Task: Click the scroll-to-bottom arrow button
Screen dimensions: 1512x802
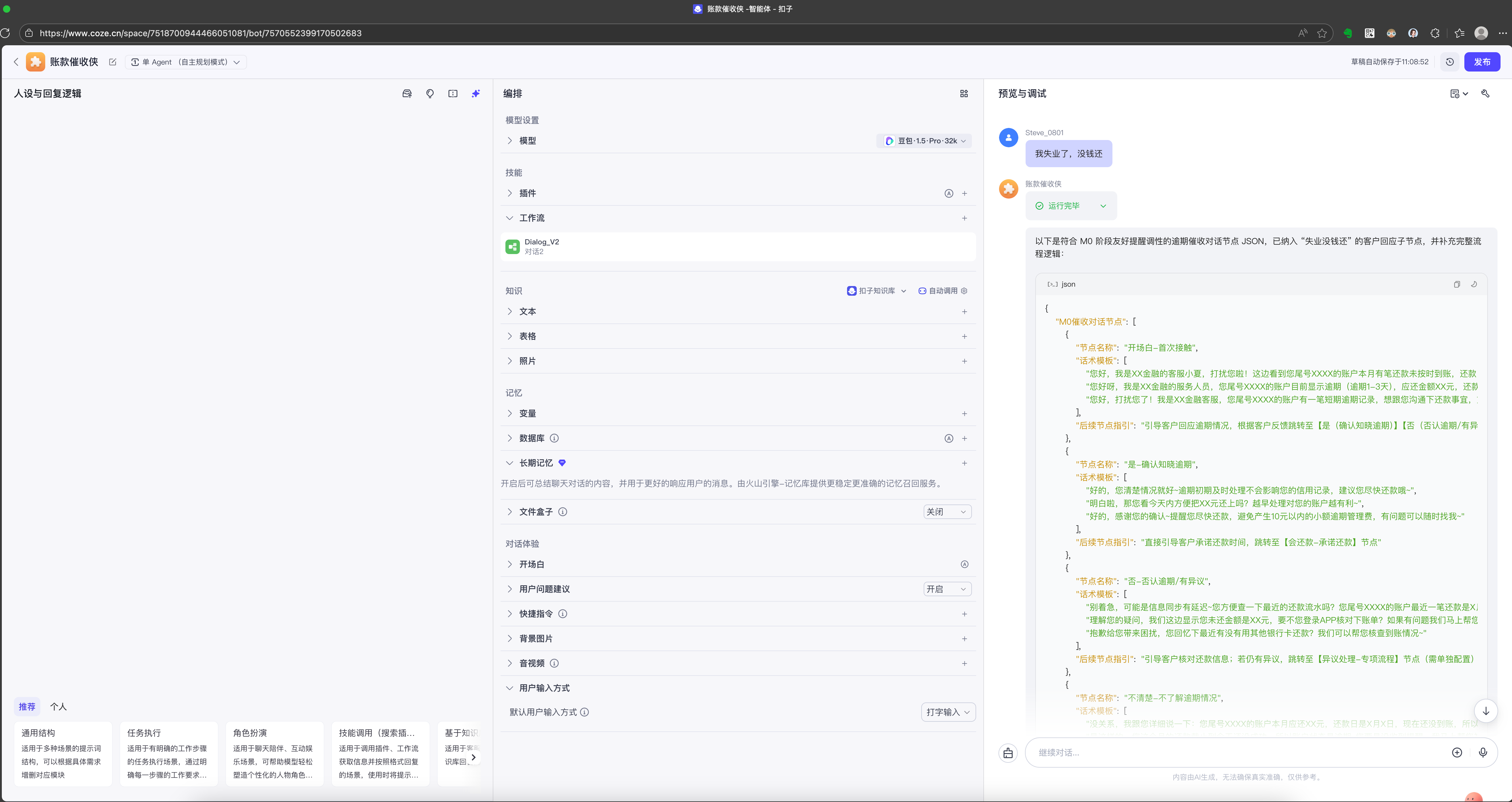Action: [1485, 711]
